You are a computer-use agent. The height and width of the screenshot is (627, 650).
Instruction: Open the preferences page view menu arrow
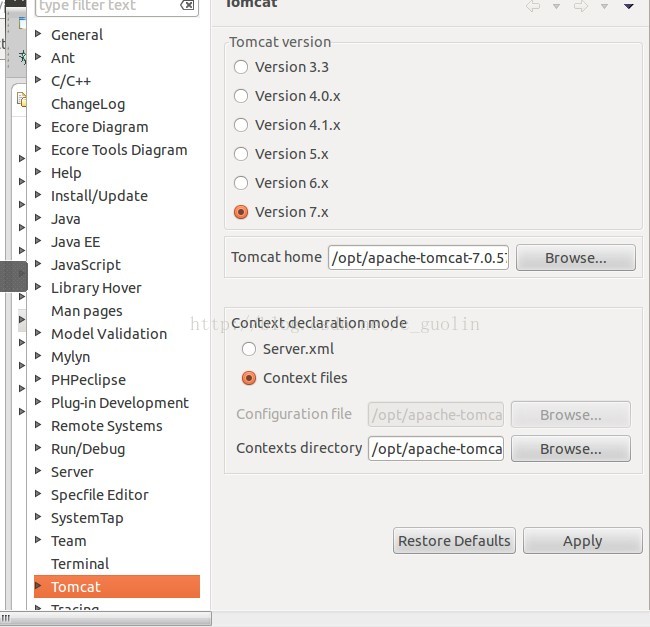point(628,6)
